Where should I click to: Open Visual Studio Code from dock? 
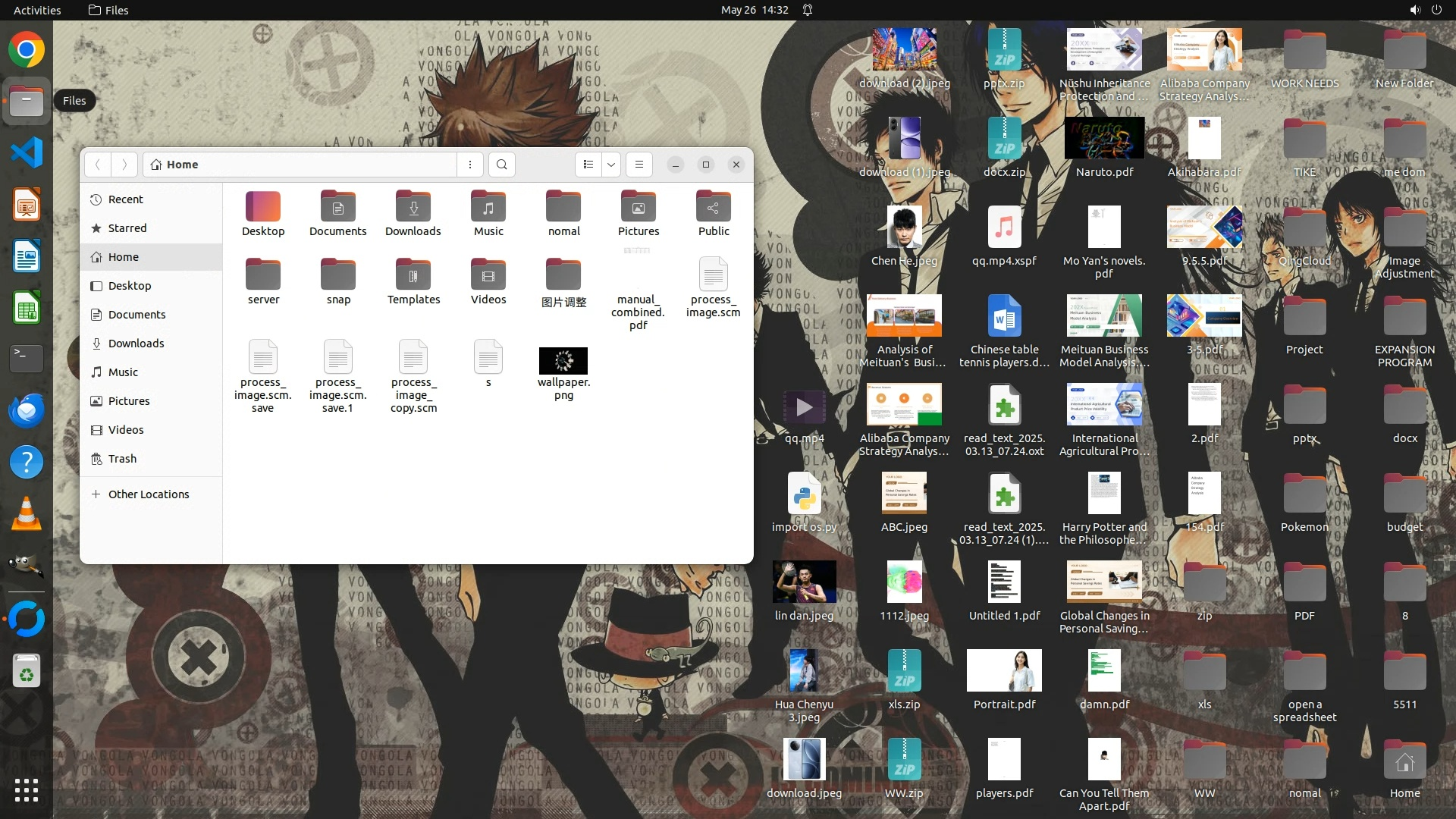click(x=27, y=153)
